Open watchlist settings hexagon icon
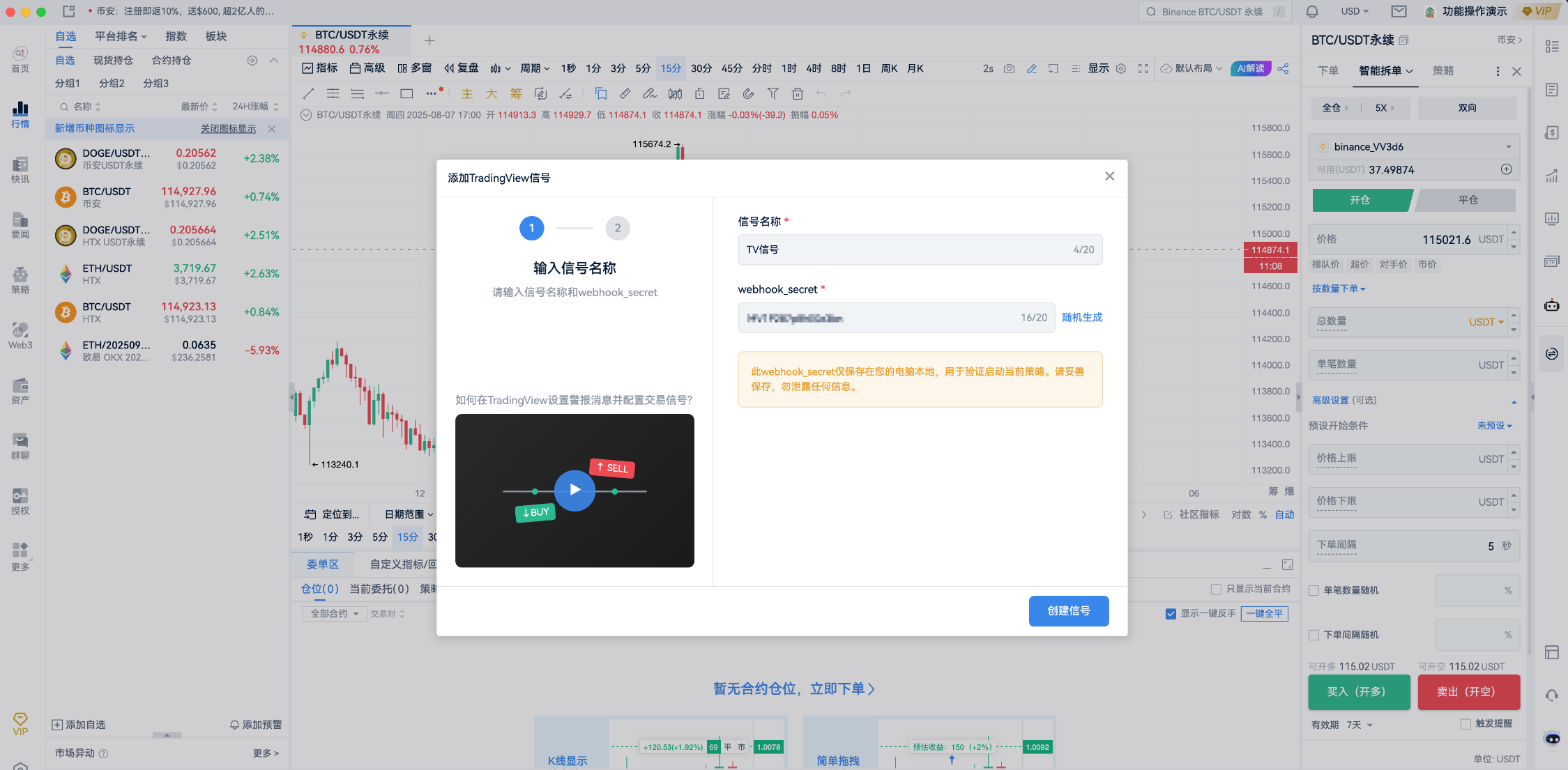1568x770 pixels. (252, 61)
